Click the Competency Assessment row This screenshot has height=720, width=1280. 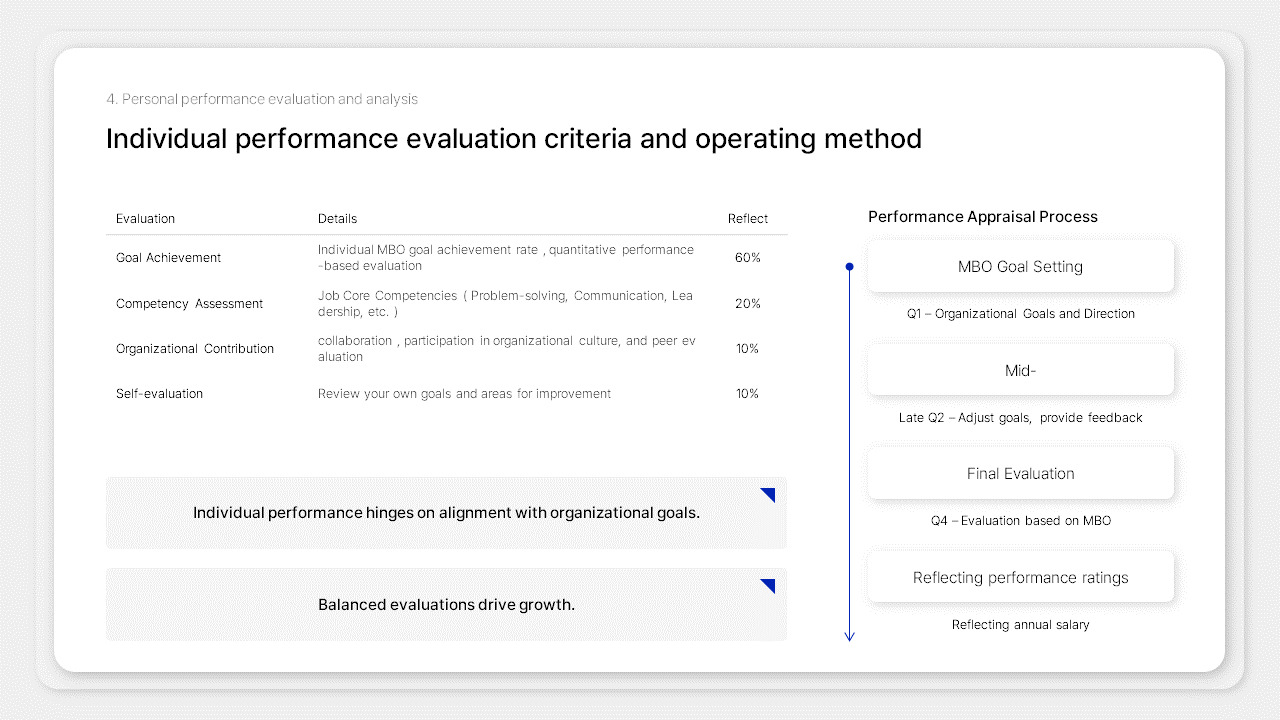(x=446, y=303)
